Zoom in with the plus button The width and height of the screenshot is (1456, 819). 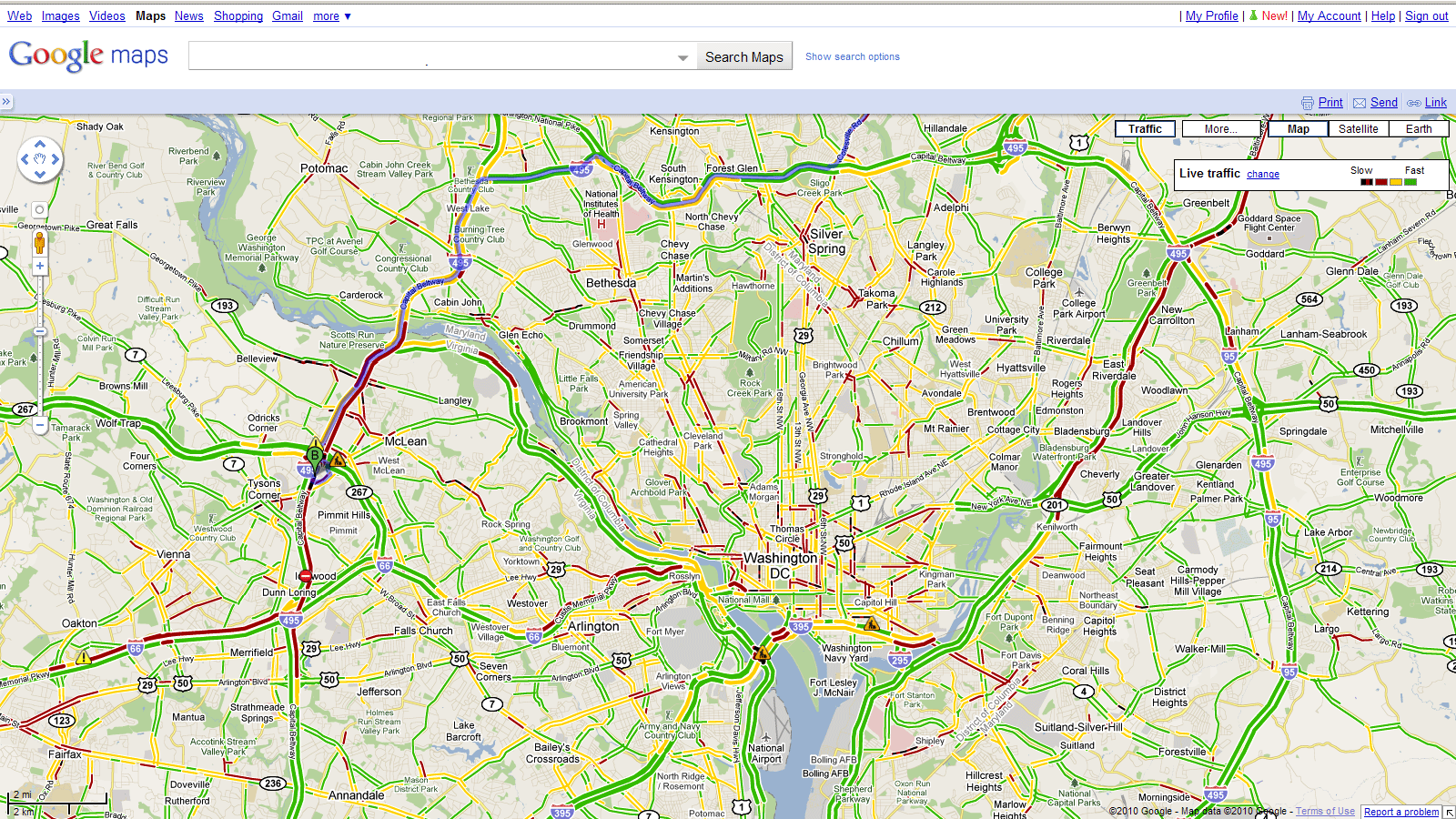tap(40, 266)
